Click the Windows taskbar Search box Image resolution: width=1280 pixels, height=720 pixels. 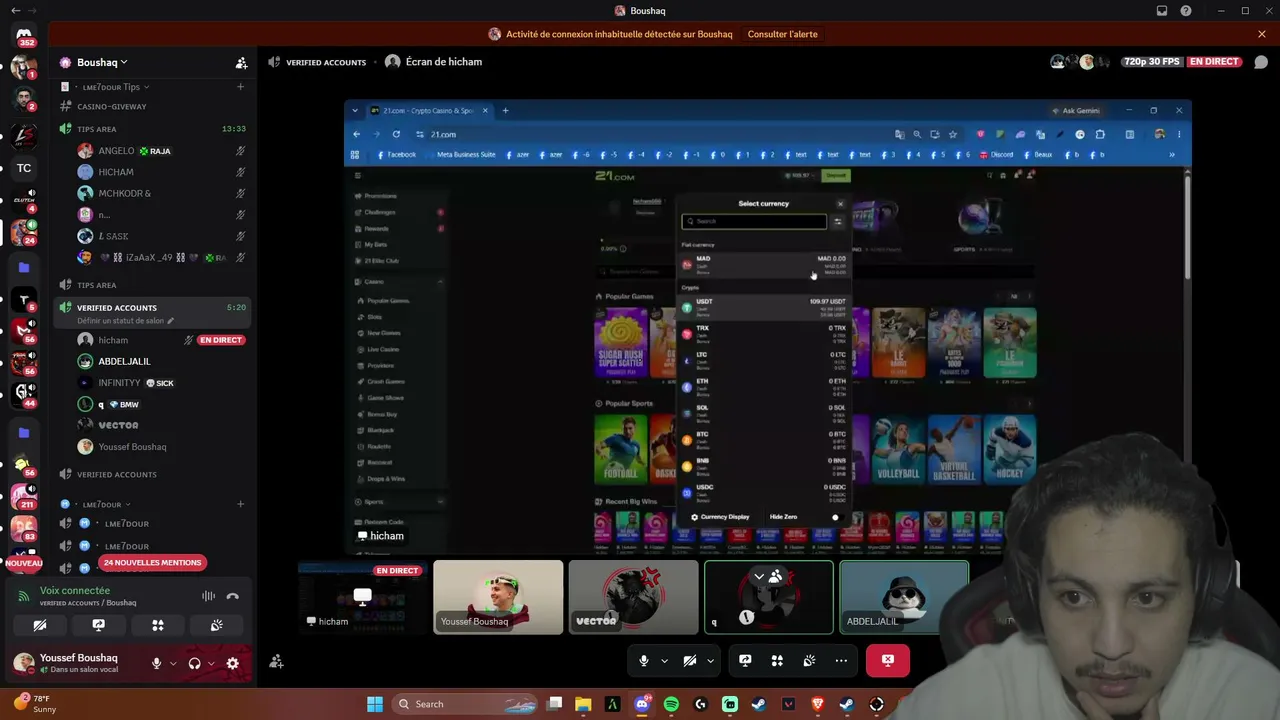click(x=465, y=704)
